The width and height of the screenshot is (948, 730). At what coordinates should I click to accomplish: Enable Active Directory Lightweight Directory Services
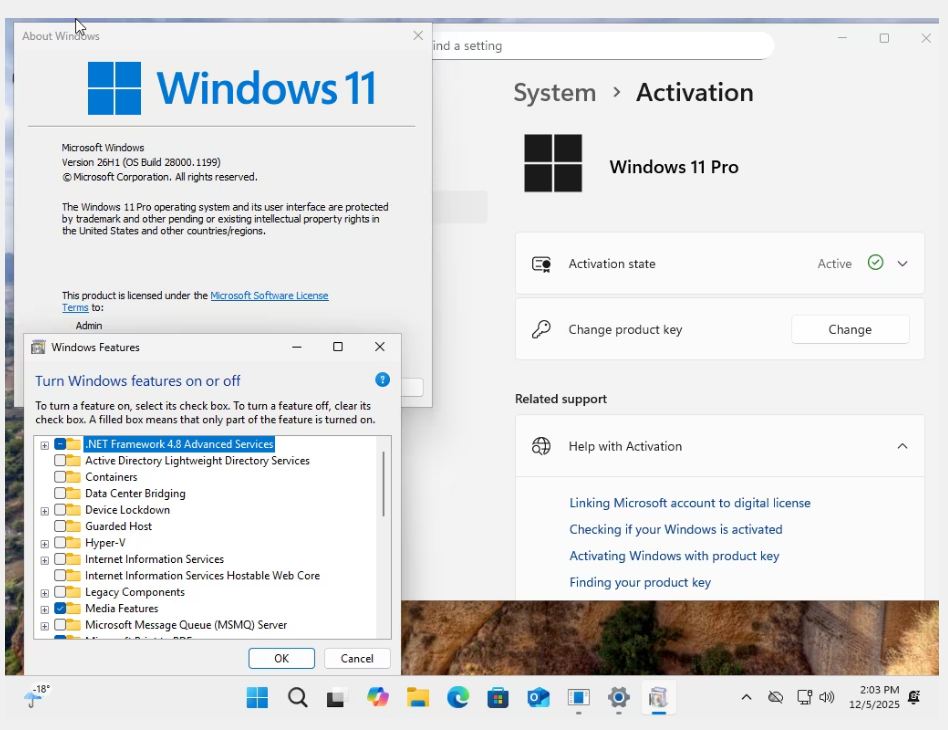[60, 460]
